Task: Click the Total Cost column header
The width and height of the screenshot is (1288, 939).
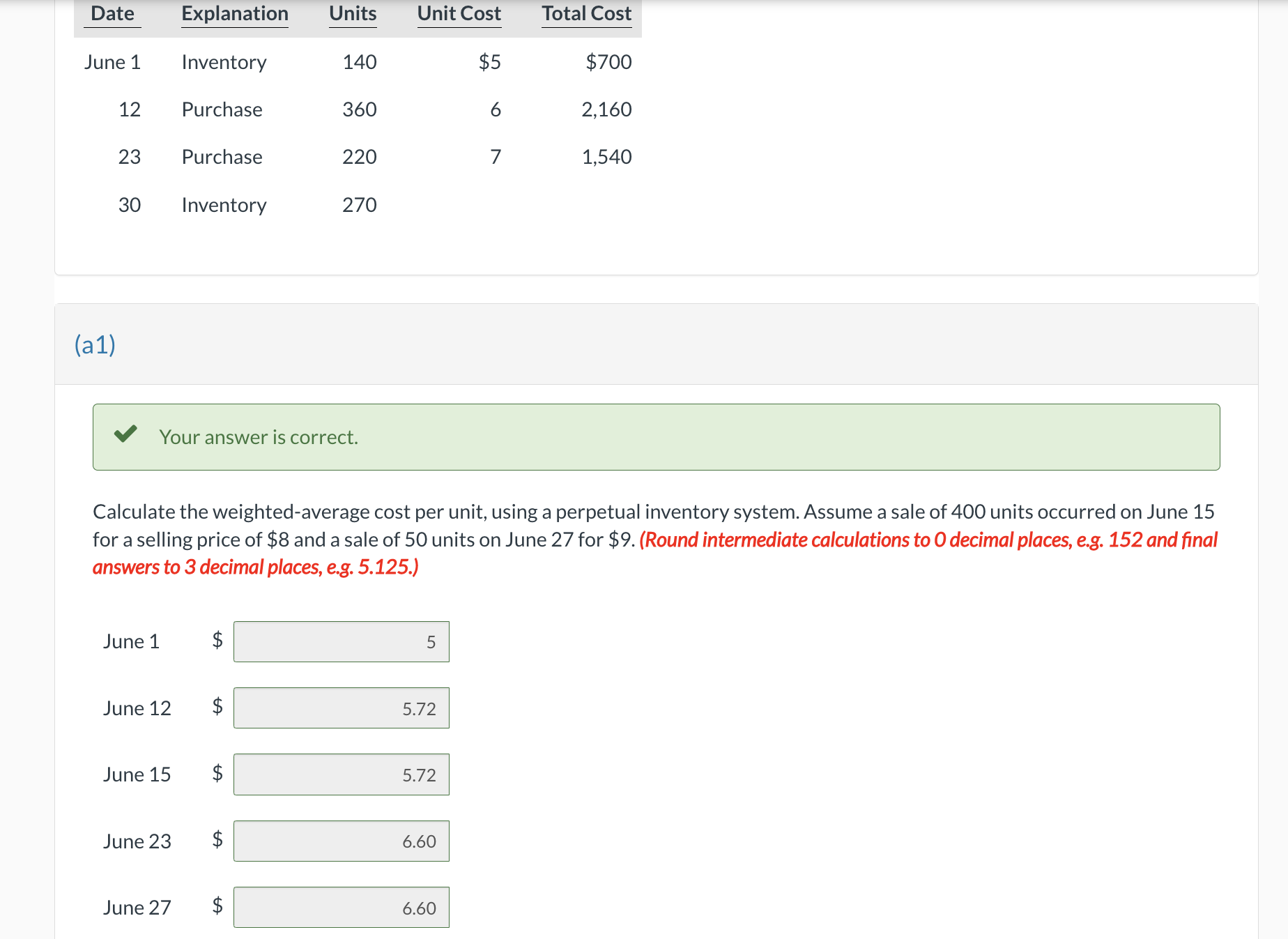Action: [x=586, y=13]
